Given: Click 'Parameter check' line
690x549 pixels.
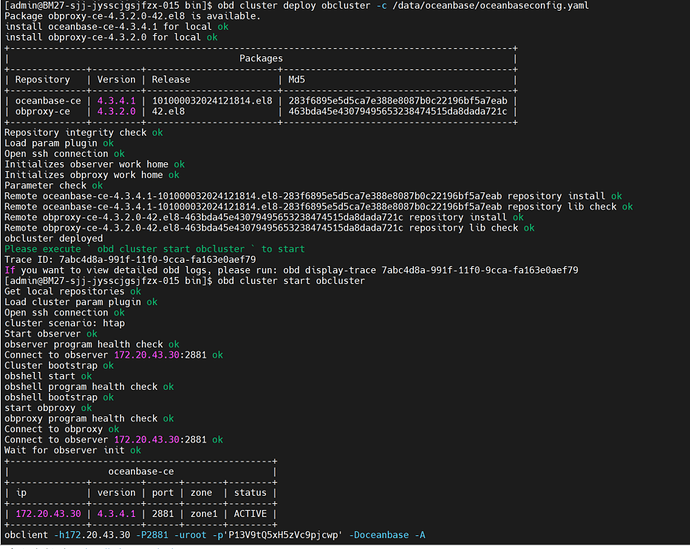Looking at the screenshot, I should point(54,185).
